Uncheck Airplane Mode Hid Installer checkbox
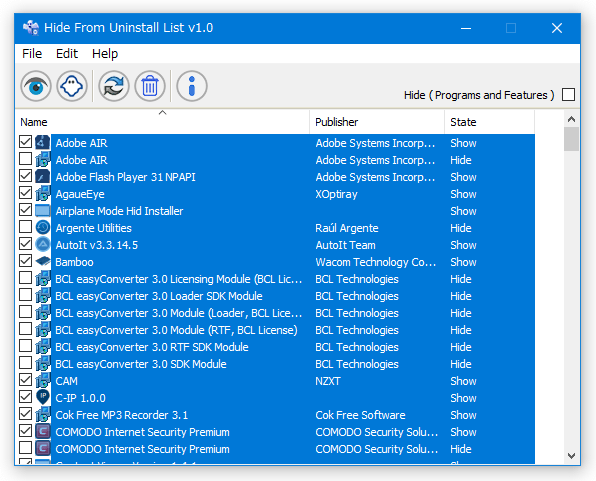This screenshot has width=596, height=481. (25, 210)
